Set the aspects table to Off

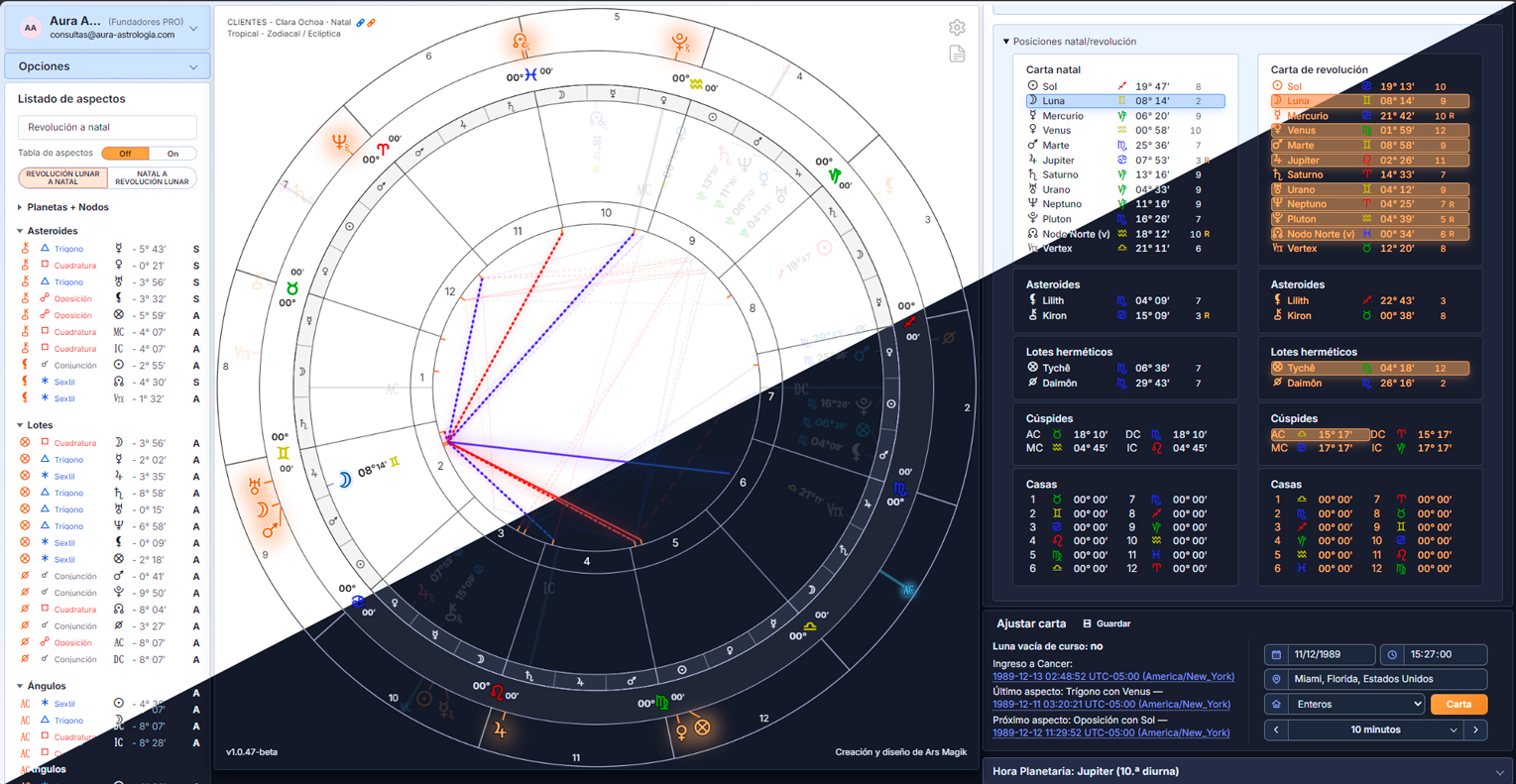coord(125,154)
